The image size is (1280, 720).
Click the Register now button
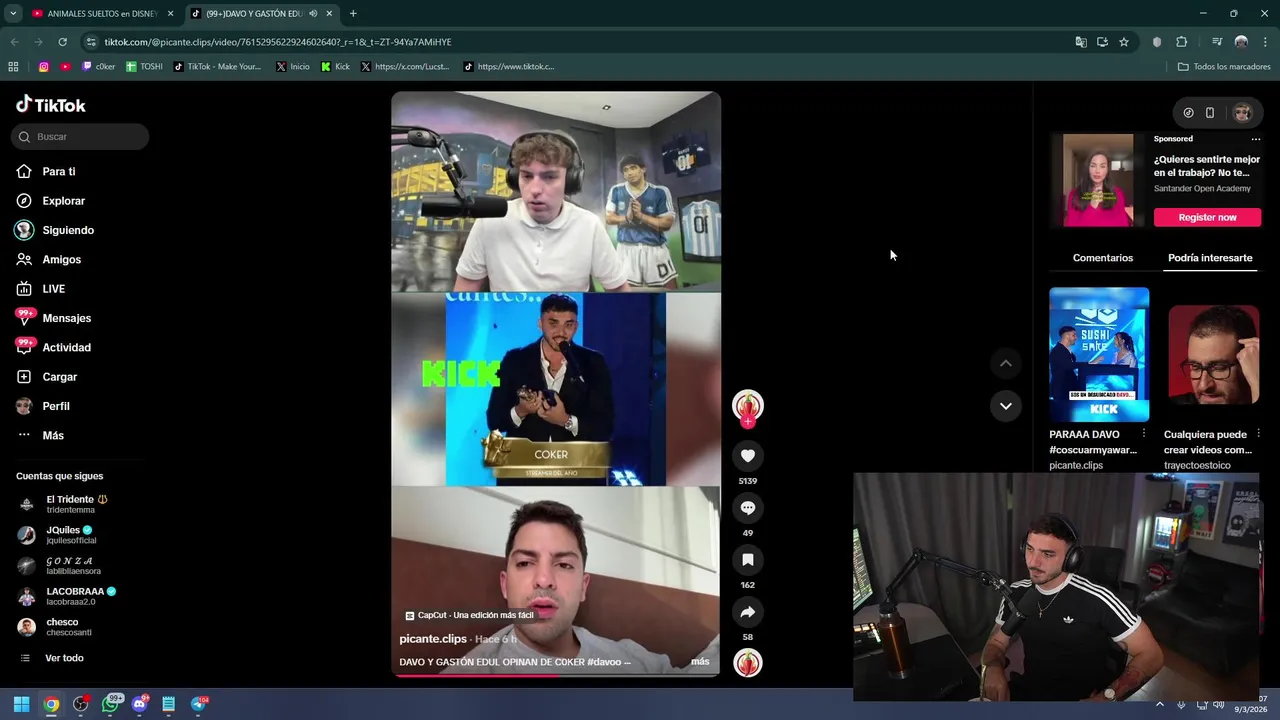[x=1207, y=217]
